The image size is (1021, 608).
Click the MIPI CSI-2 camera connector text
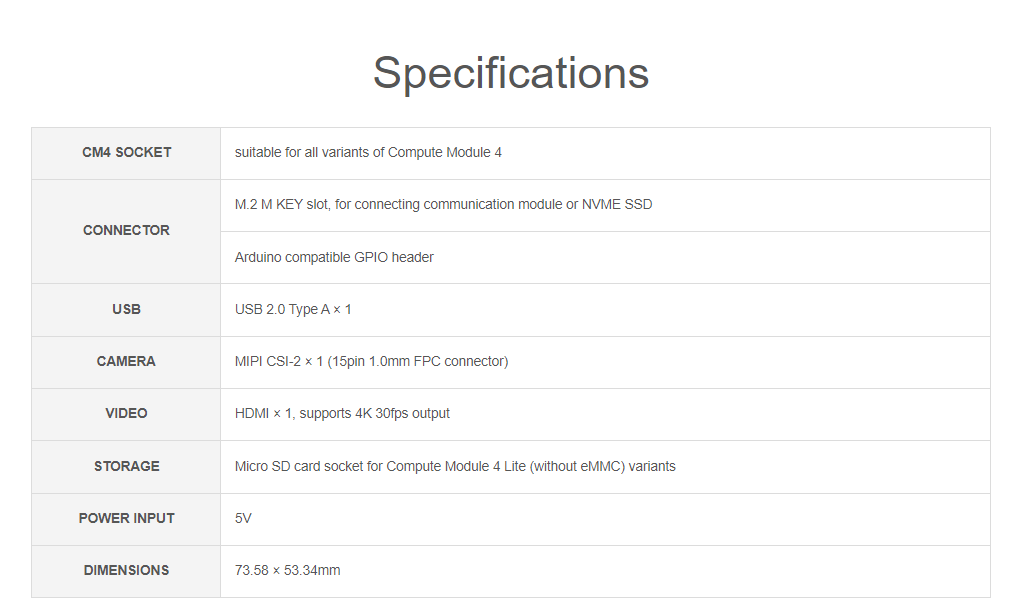[x=371, y=361]
